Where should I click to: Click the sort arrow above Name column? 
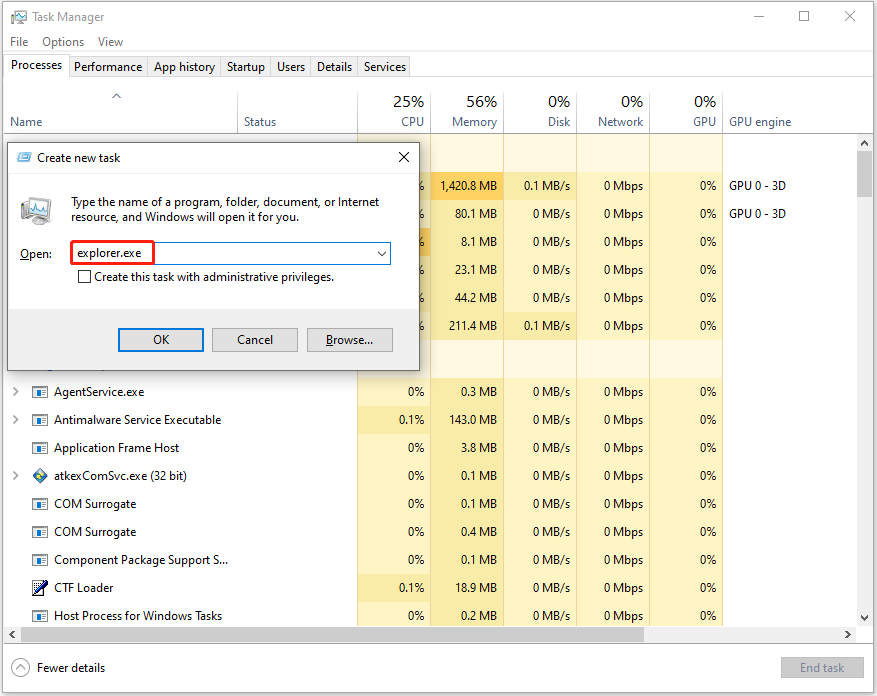click(x=116, y=96)
